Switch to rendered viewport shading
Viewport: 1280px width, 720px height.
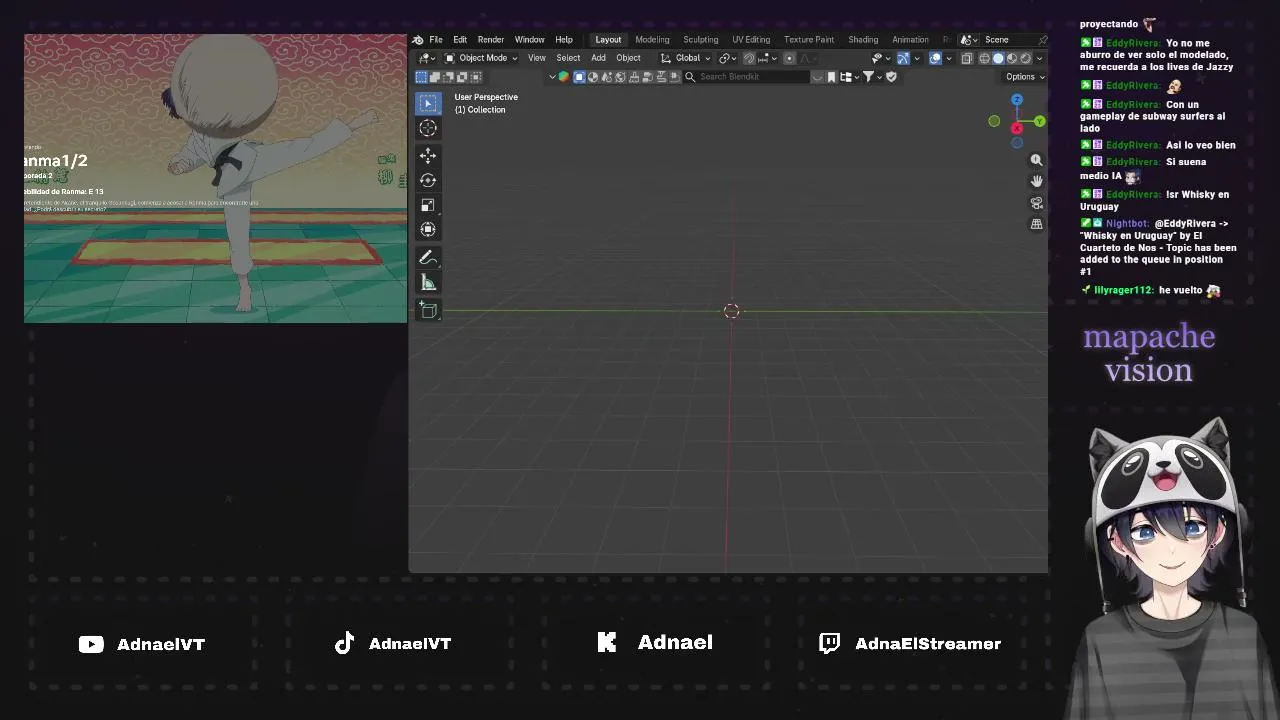click(x=1025, y=58)
